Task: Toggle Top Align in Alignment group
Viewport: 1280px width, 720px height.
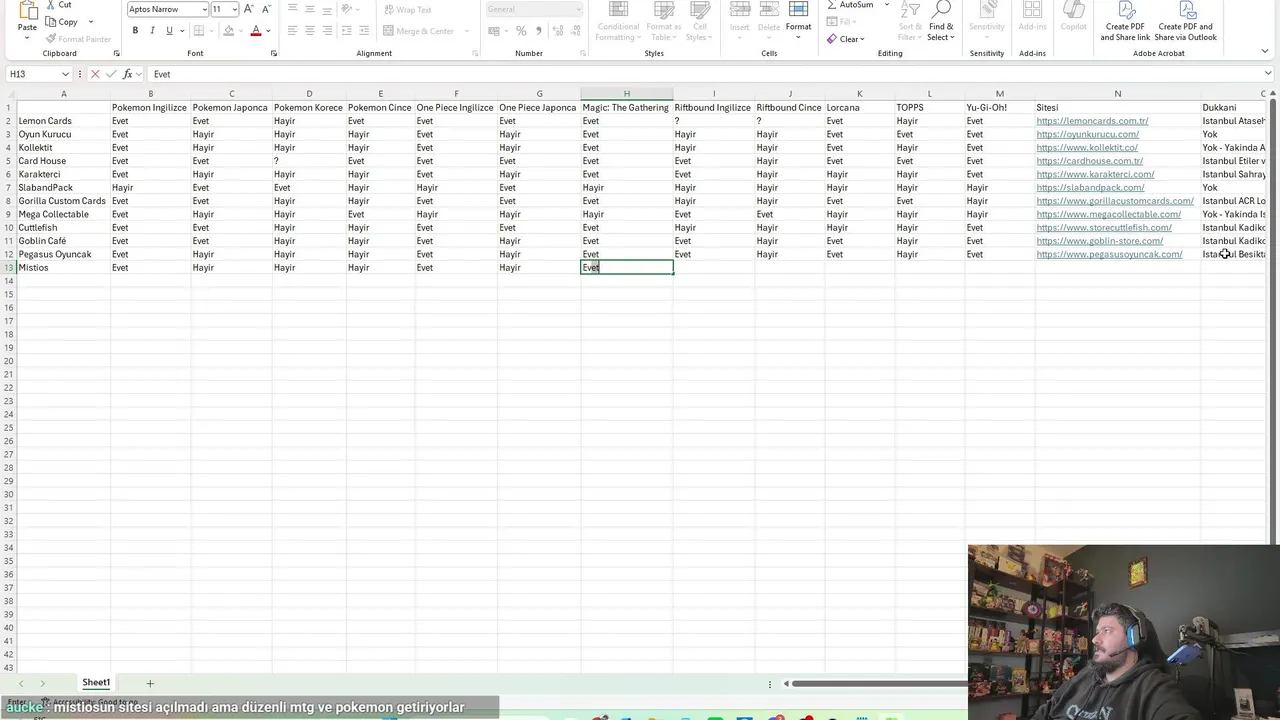Action: [x=292, y=9]
